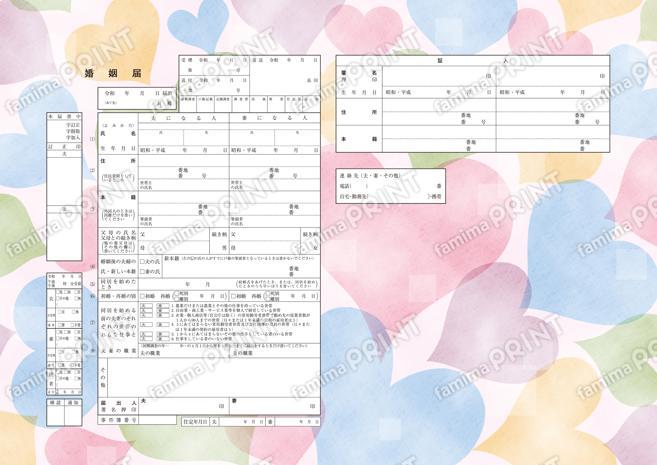Select wife's given name (名) field
The height and width of the screenshot is (465, 657).
coord(297,137)
